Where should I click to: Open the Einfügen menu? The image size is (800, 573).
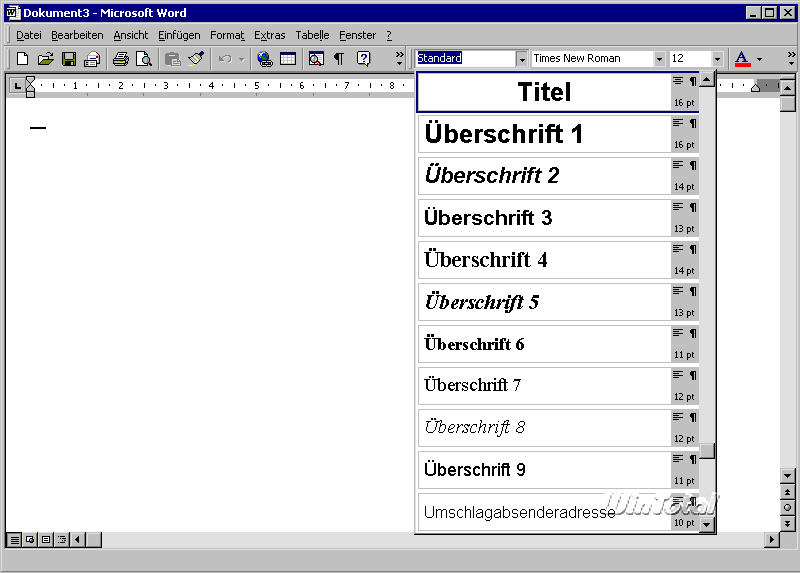[179, 35]
